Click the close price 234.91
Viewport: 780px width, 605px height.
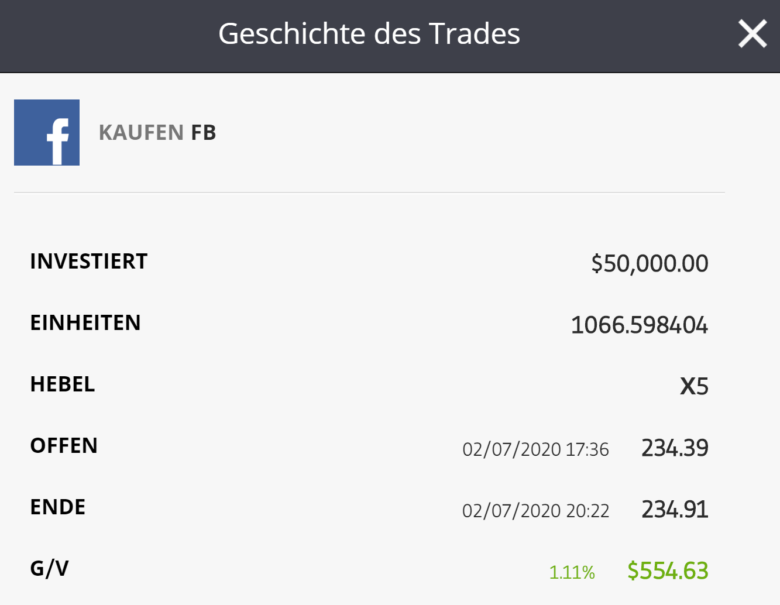(674, 509)
